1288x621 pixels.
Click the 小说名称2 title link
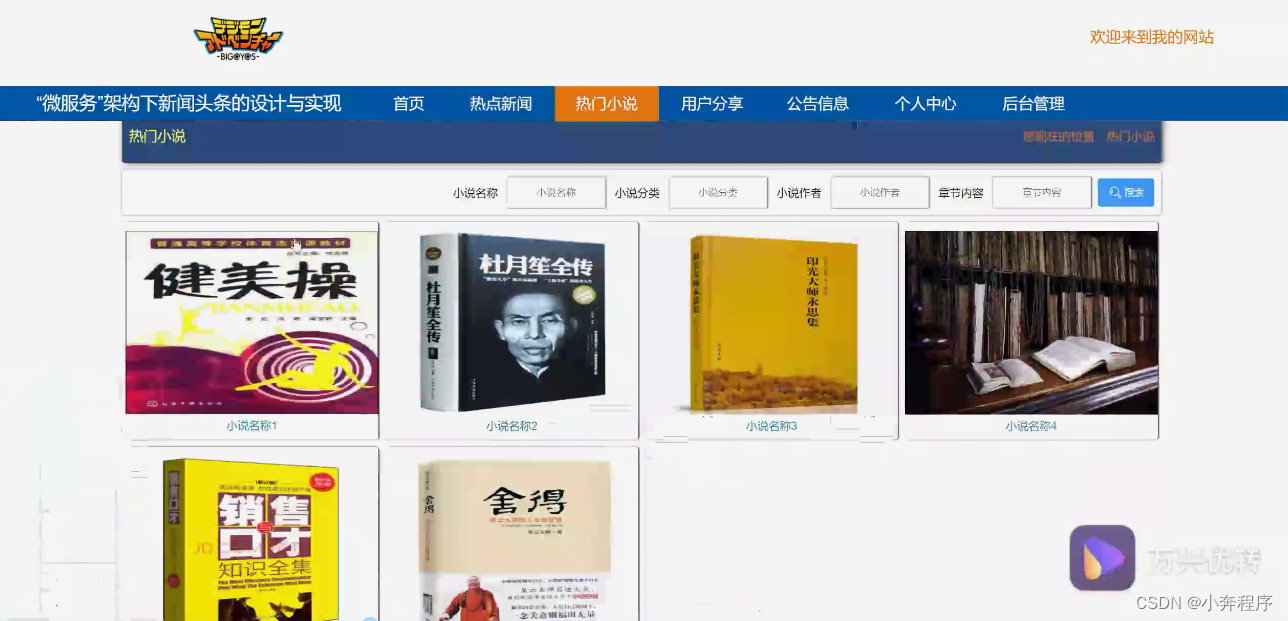[512, 426]
